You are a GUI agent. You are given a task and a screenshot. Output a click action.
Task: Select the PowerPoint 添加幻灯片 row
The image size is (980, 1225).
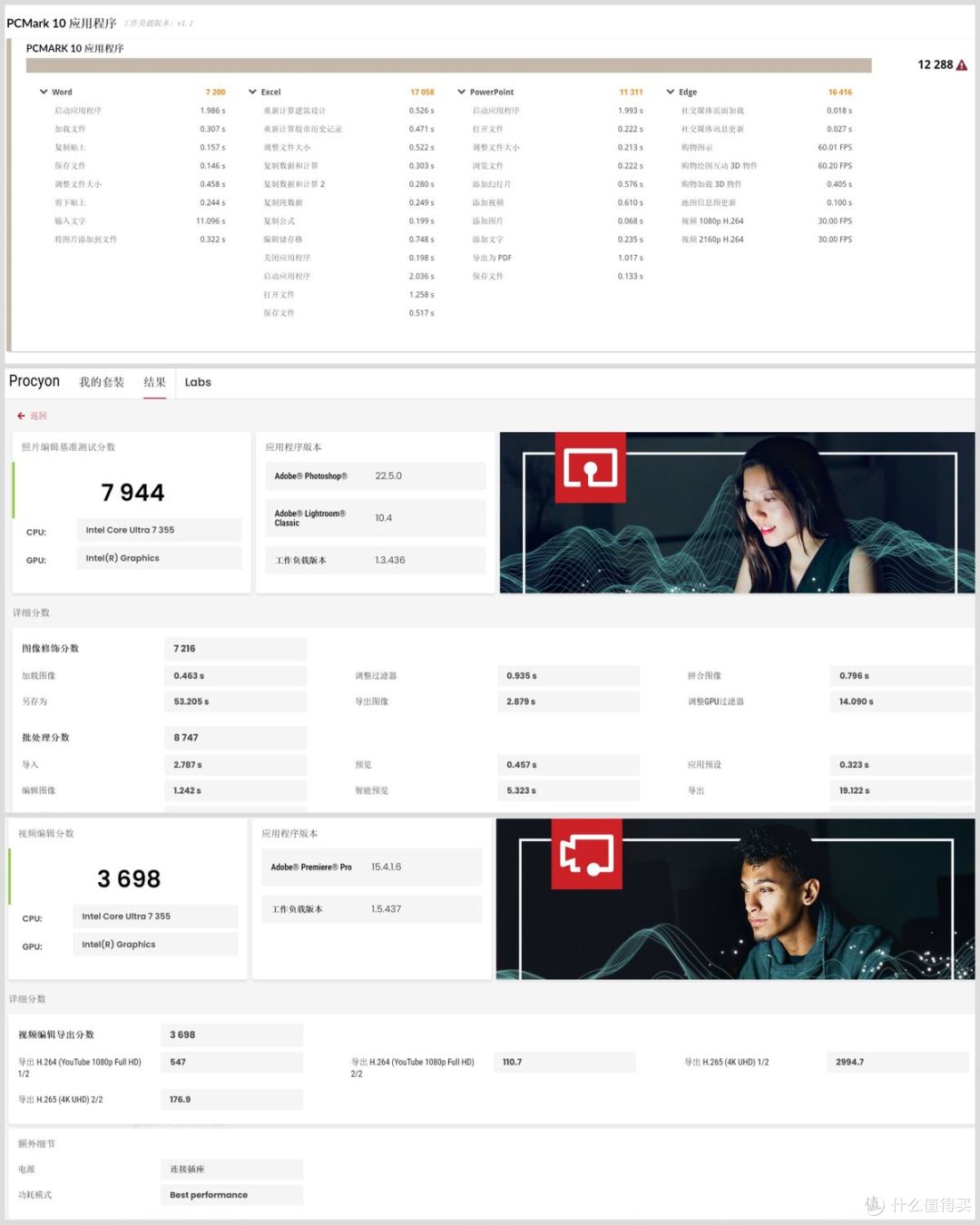coord(557,184)
